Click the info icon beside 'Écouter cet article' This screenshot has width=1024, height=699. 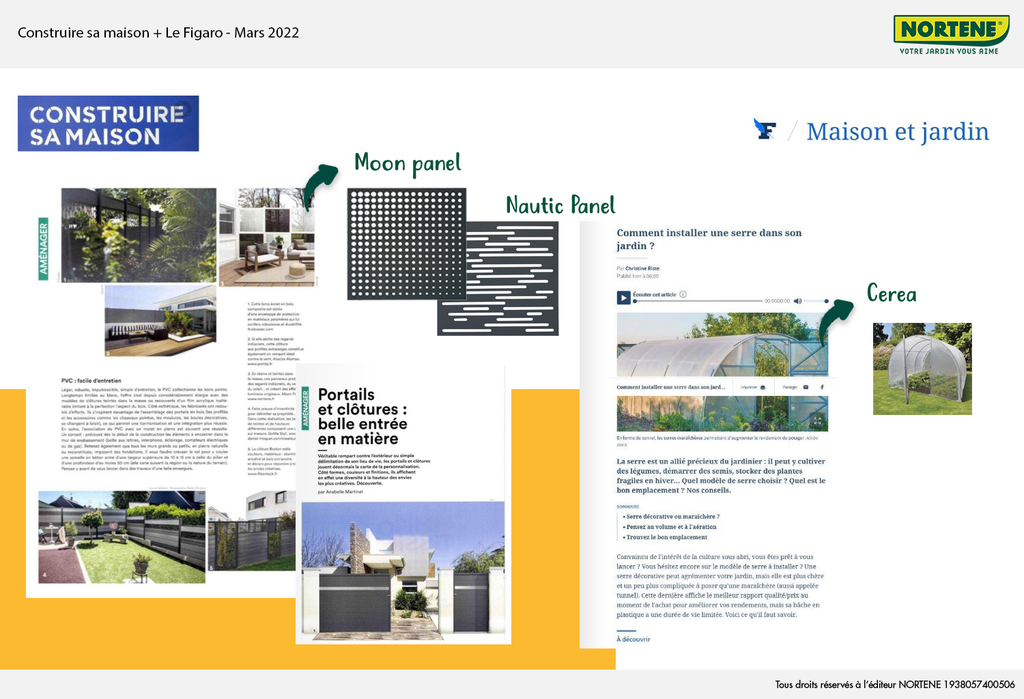tap(683, 295)
